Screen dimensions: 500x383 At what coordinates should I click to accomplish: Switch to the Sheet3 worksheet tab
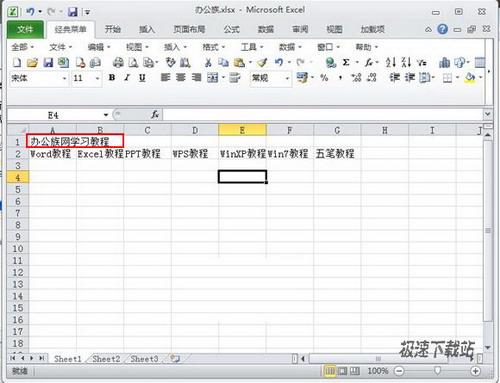(144, 359)
